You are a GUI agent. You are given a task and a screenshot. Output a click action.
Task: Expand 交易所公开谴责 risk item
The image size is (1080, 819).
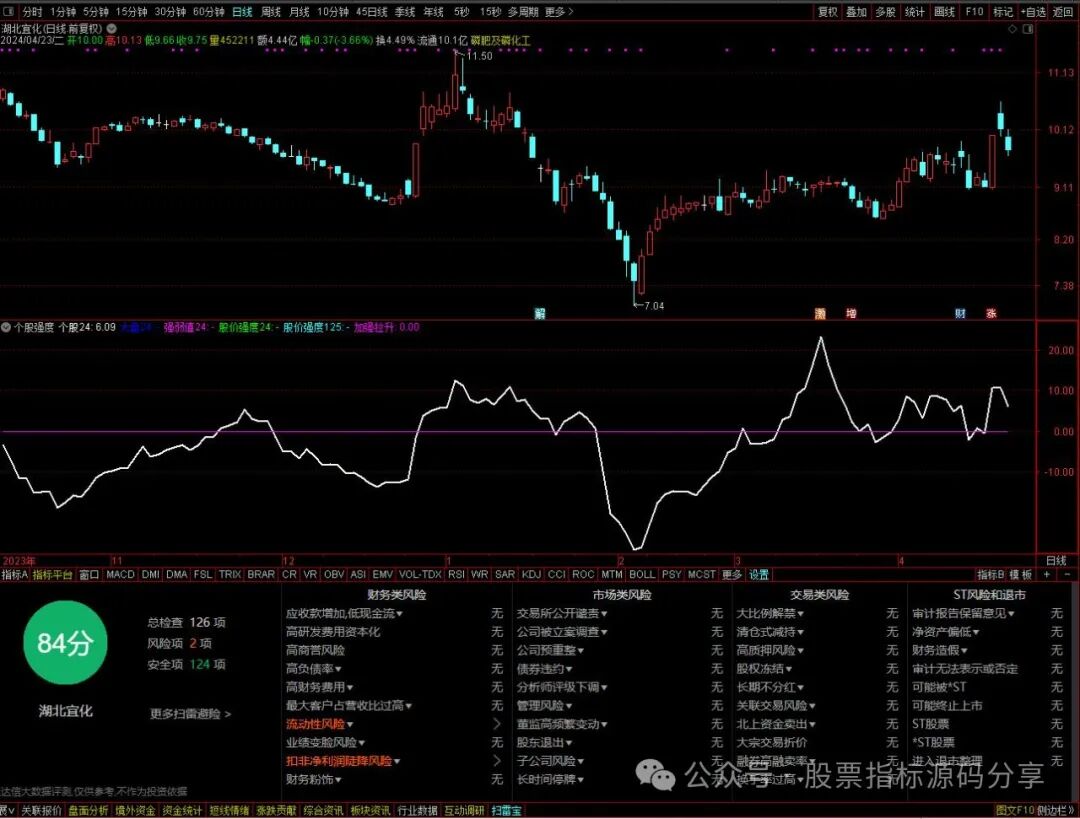point(562,613)
